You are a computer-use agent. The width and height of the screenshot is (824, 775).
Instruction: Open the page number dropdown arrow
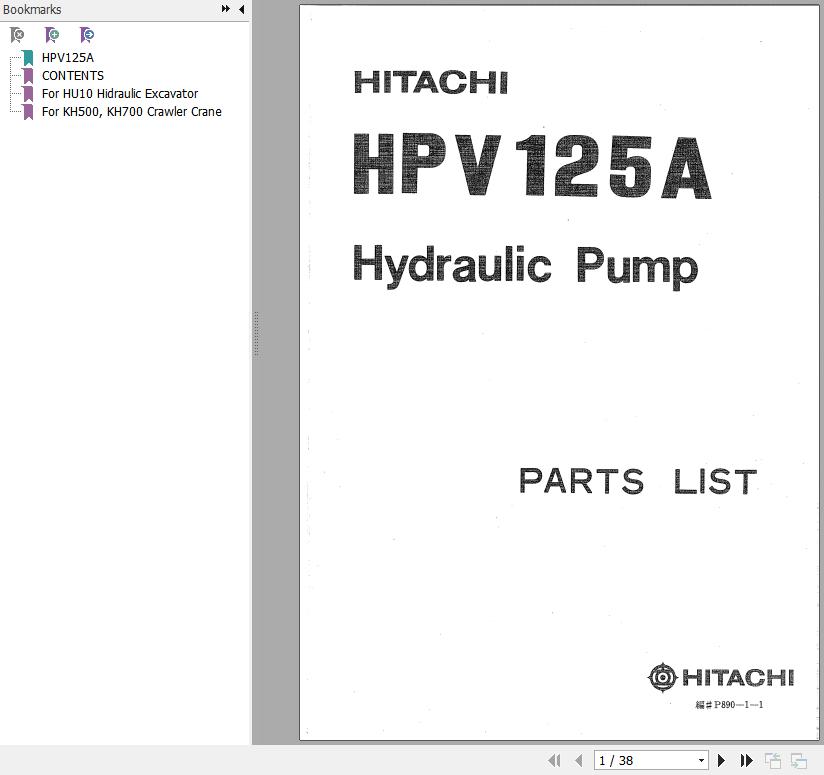click(x=702, y=760)
